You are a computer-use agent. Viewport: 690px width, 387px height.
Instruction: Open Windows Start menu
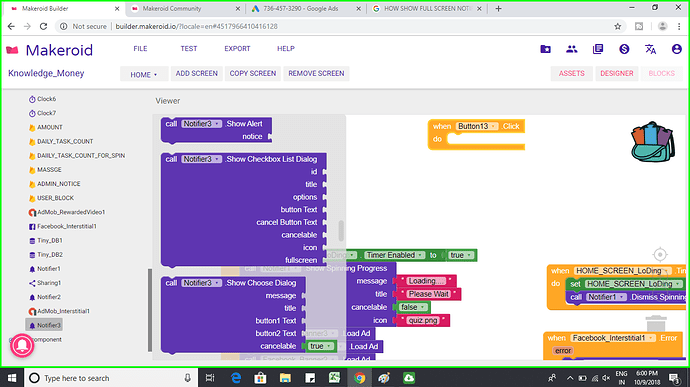click(x=12, y=378)
